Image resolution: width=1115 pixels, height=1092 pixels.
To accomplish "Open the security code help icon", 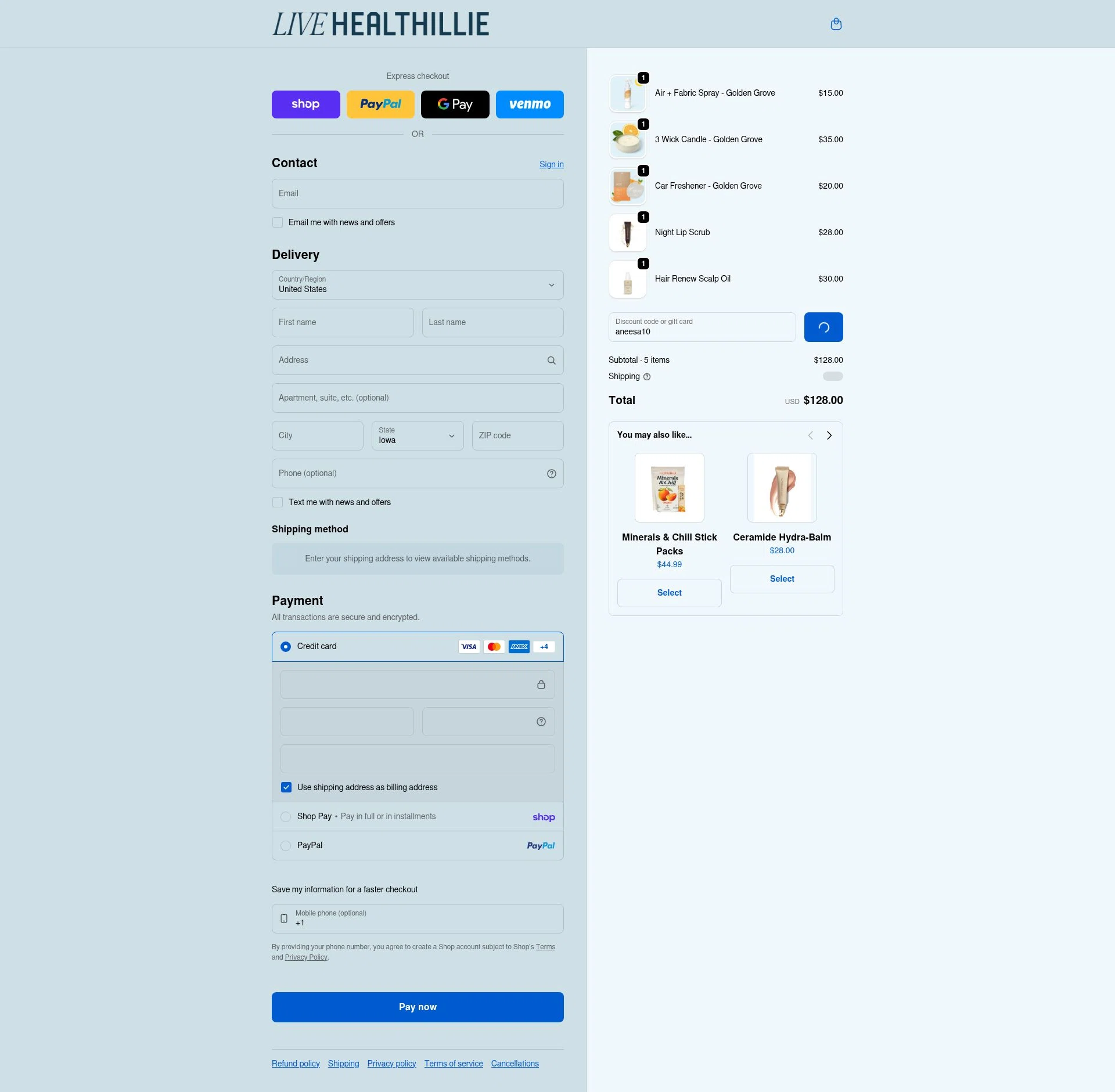I will click(540, 722).
